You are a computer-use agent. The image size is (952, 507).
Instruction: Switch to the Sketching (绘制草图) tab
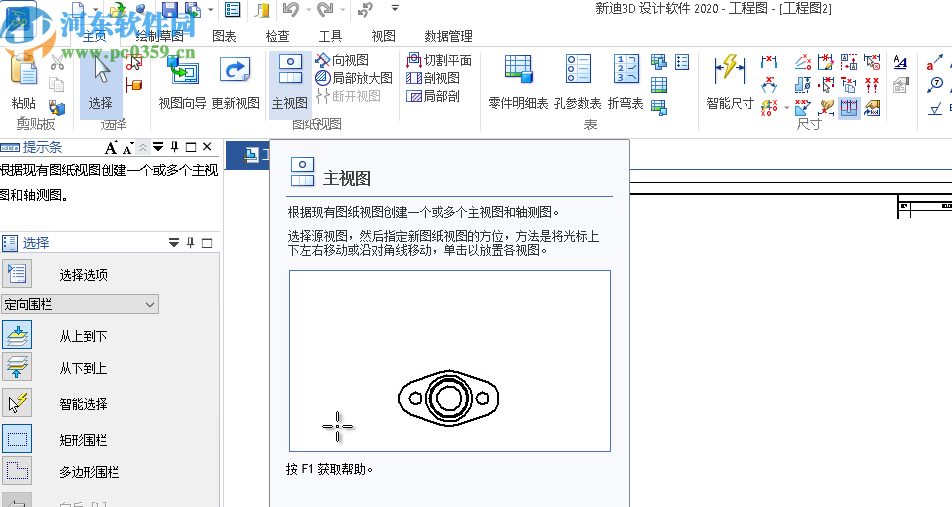tap(159, 36)
